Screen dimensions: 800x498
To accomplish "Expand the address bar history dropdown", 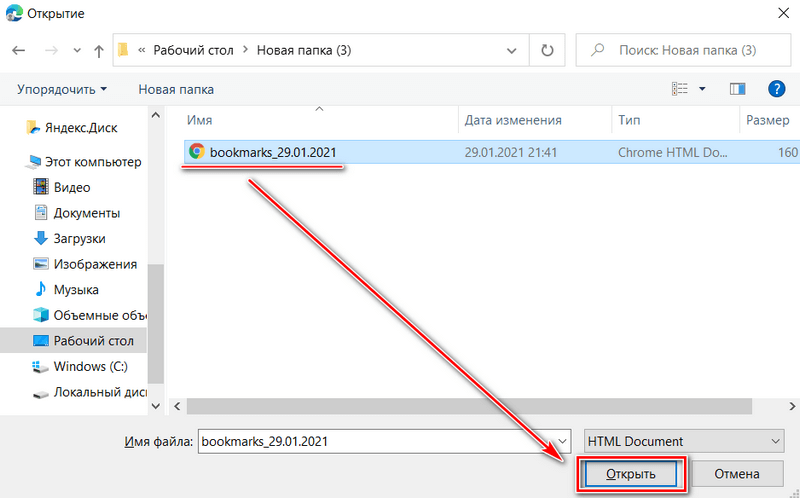I will click(x=511, y=51).
